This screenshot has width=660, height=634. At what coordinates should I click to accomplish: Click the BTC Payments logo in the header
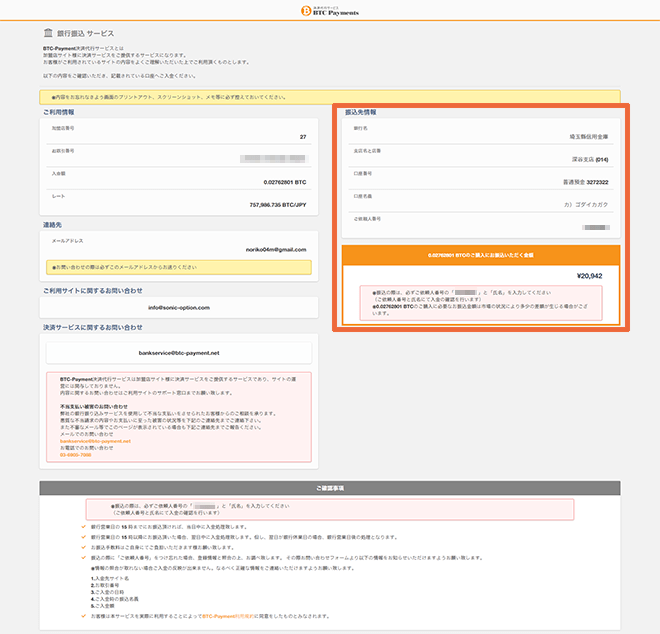pos(330,11)
